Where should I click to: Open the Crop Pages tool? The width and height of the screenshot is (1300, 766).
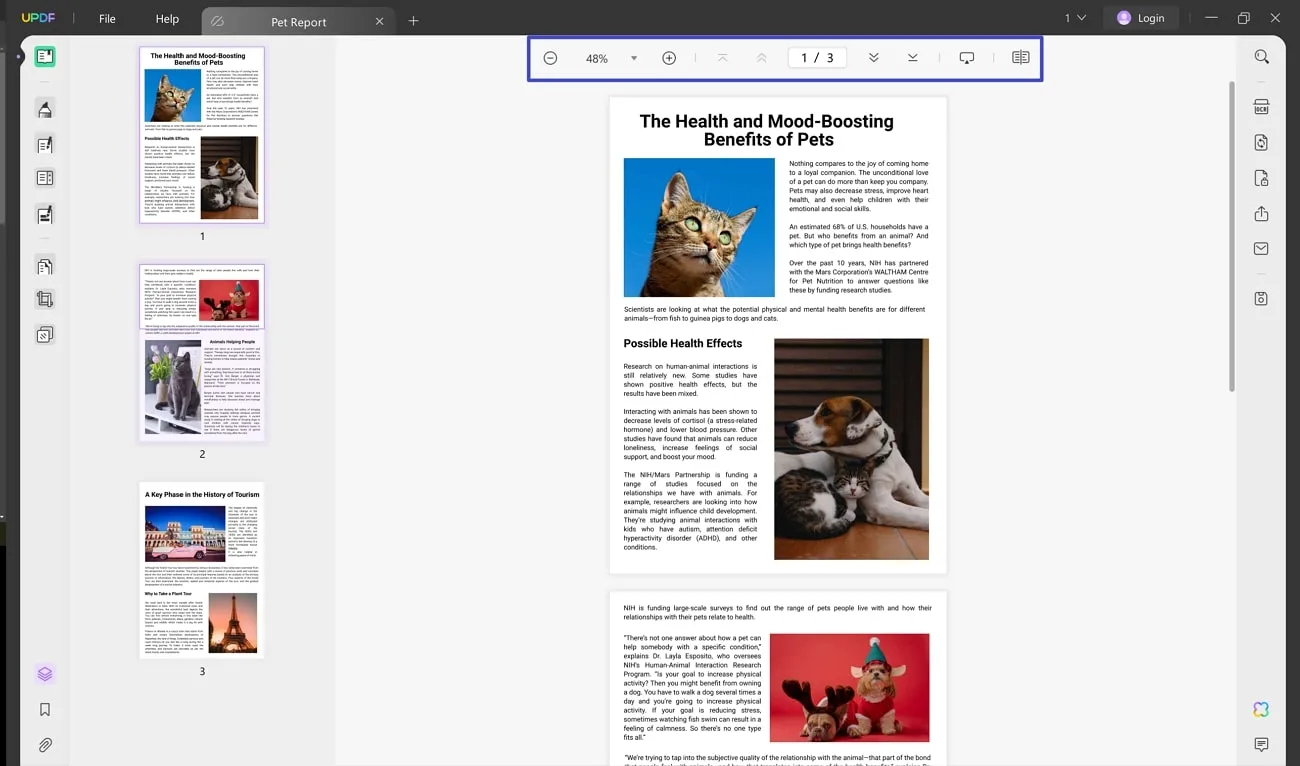point(45,299)
